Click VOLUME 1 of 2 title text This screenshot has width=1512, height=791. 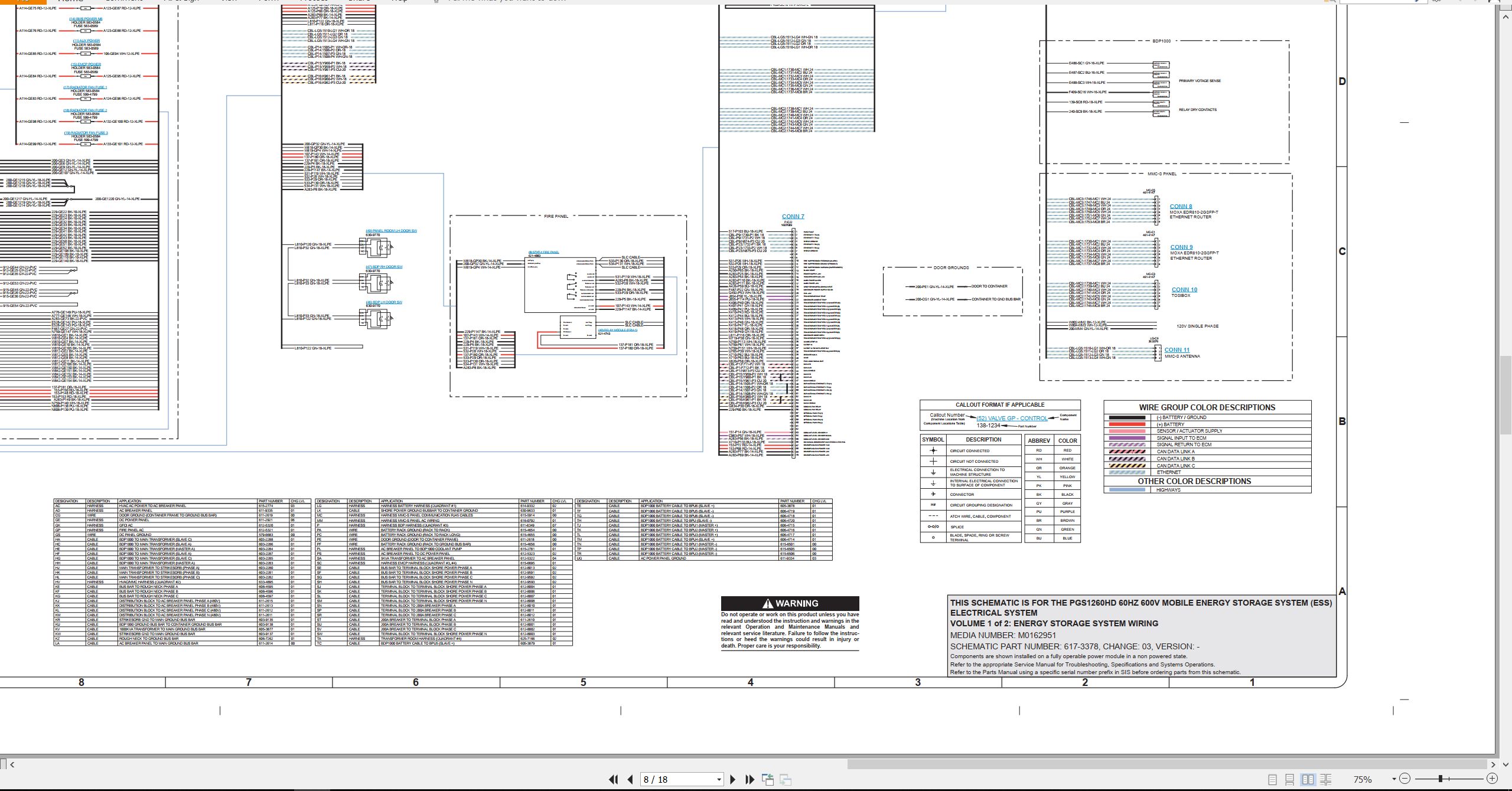1054,623
